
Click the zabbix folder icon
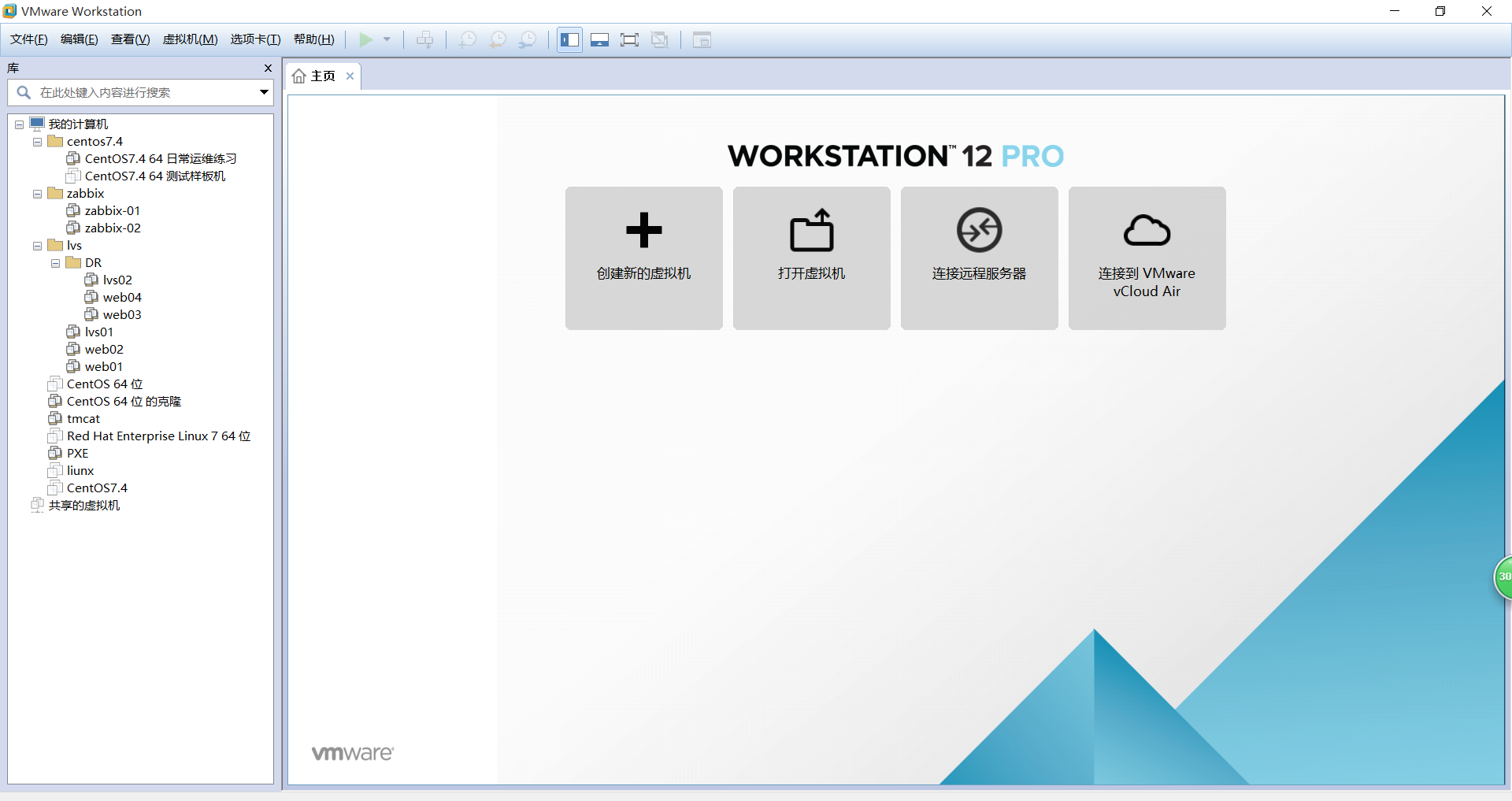[55, 193]
